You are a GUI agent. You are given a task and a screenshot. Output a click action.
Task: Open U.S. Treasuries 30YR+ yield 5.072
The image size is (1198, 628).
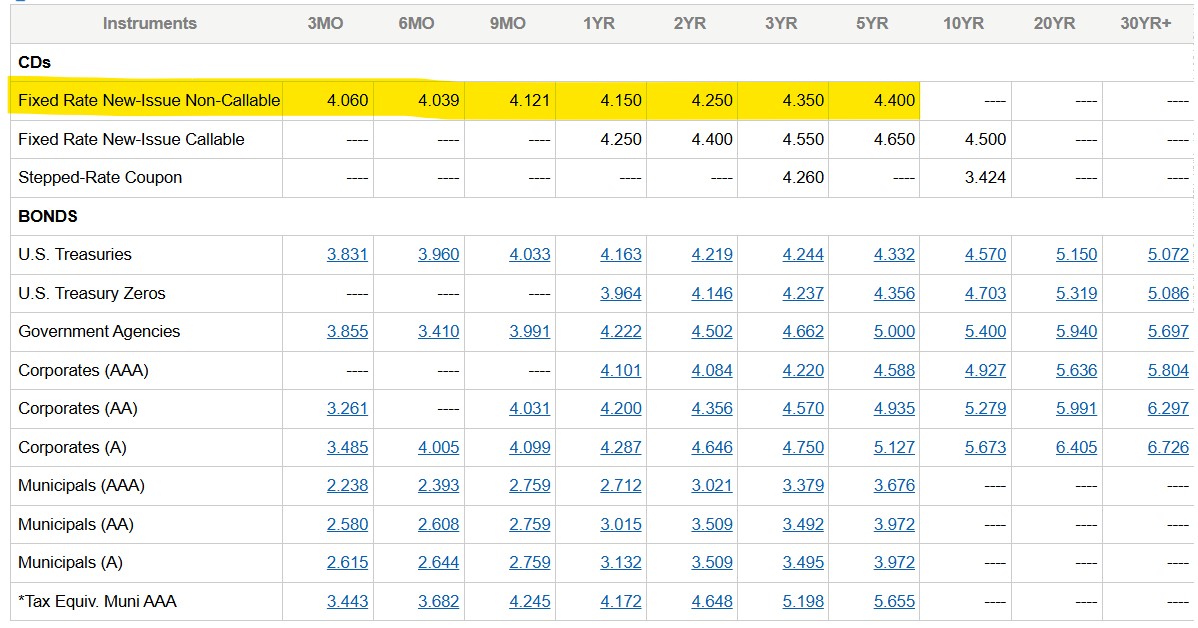(1168, 254)
